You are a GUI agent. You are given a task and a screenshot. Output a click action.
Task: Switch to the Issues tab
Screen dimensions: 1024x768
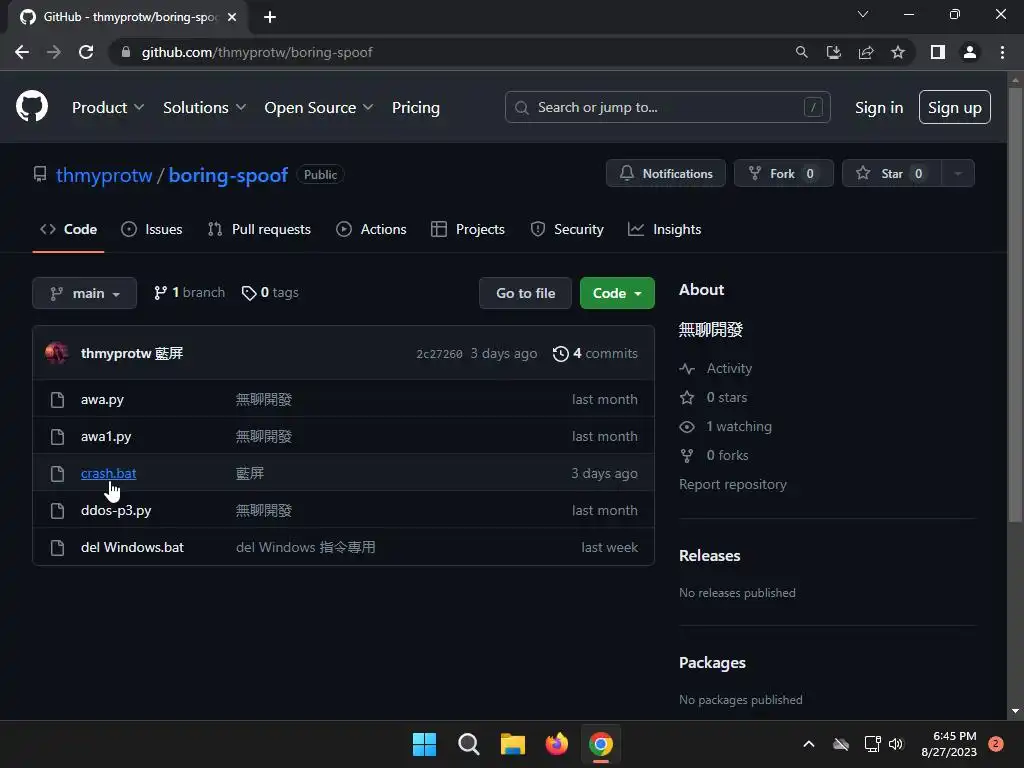click(152, 229)
